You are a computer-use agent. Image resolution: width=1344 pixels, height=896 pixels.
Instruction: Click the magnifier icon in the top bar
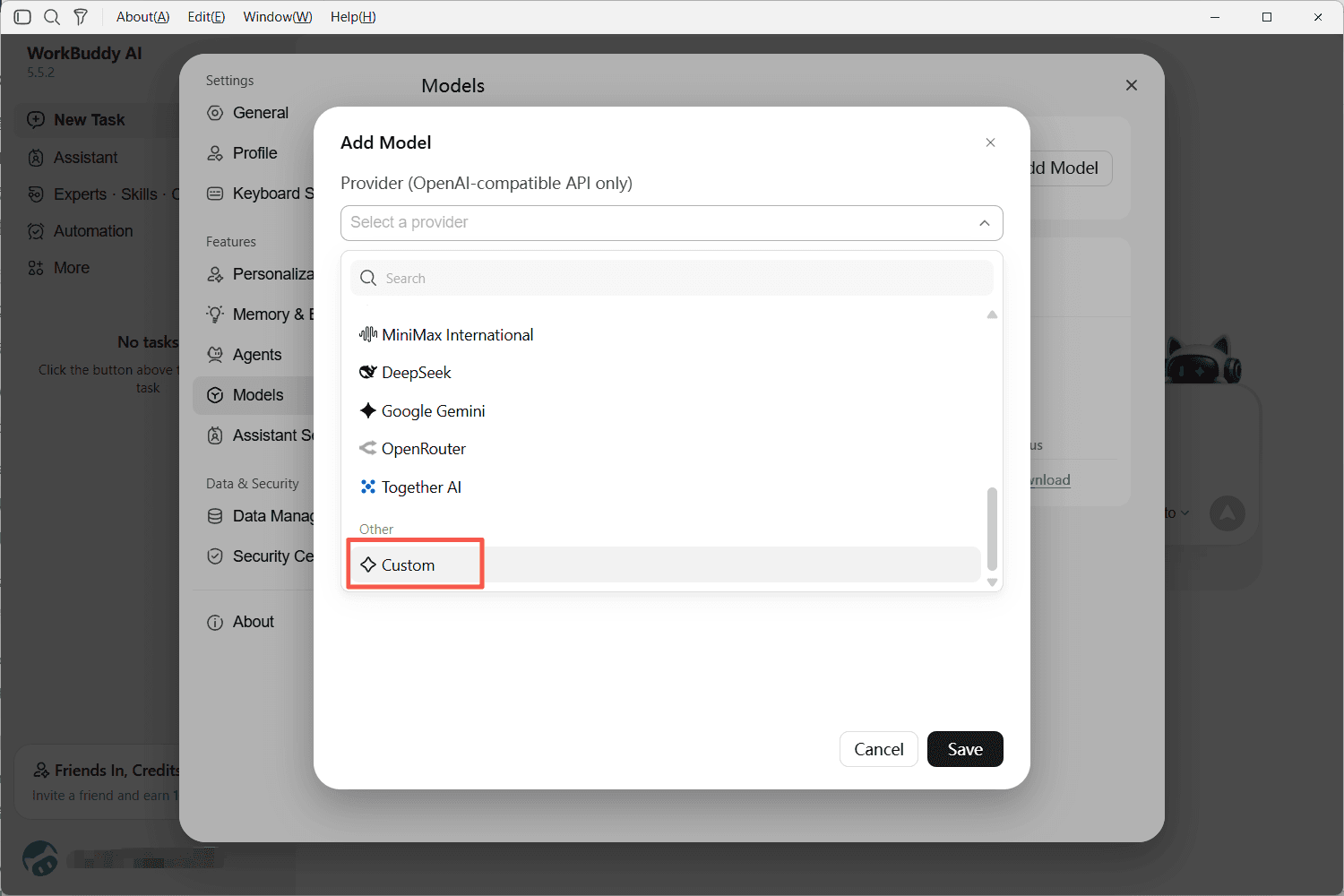tap(52, 17)
